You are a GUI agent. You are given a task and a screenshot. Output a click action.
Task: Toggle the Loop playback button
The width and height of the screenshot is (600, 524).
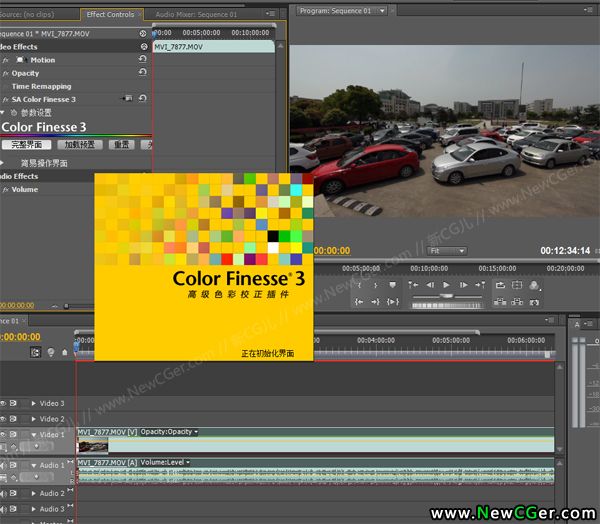(500, 285)
